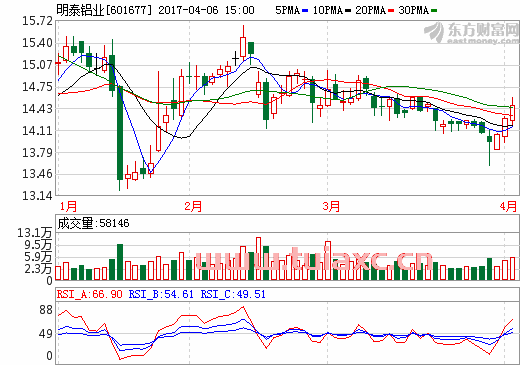Click the 14.43 price axis label
520x365 pixels.
click(37, 109)
